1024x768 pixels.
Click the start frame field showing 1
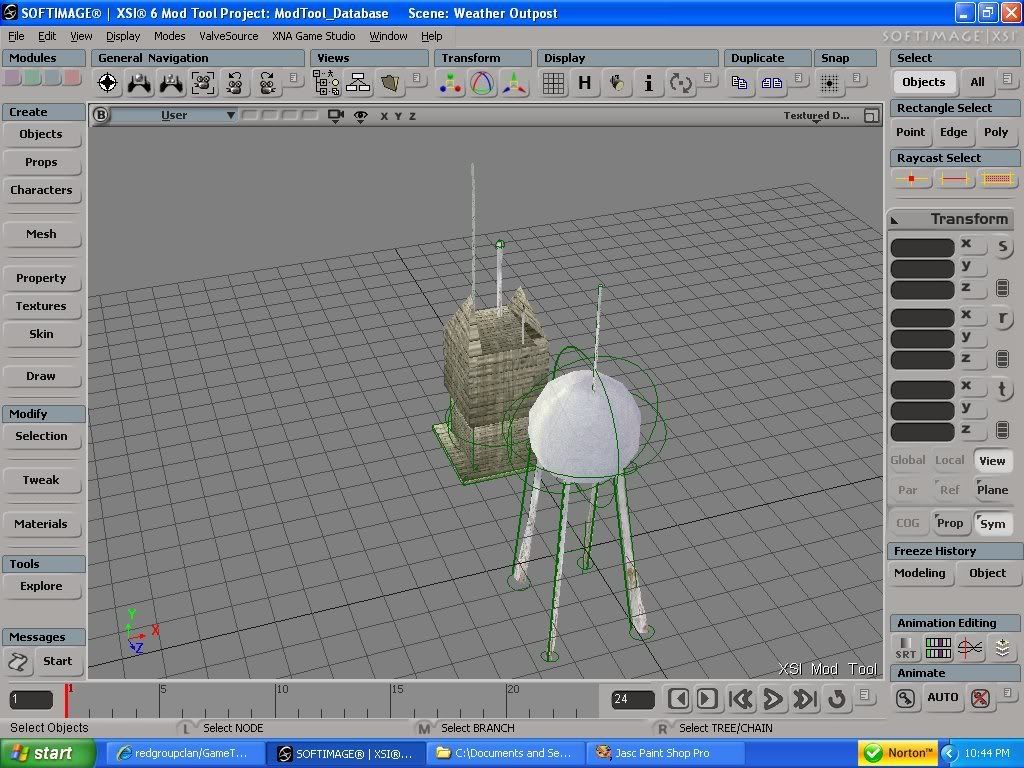tap(31, 699)
